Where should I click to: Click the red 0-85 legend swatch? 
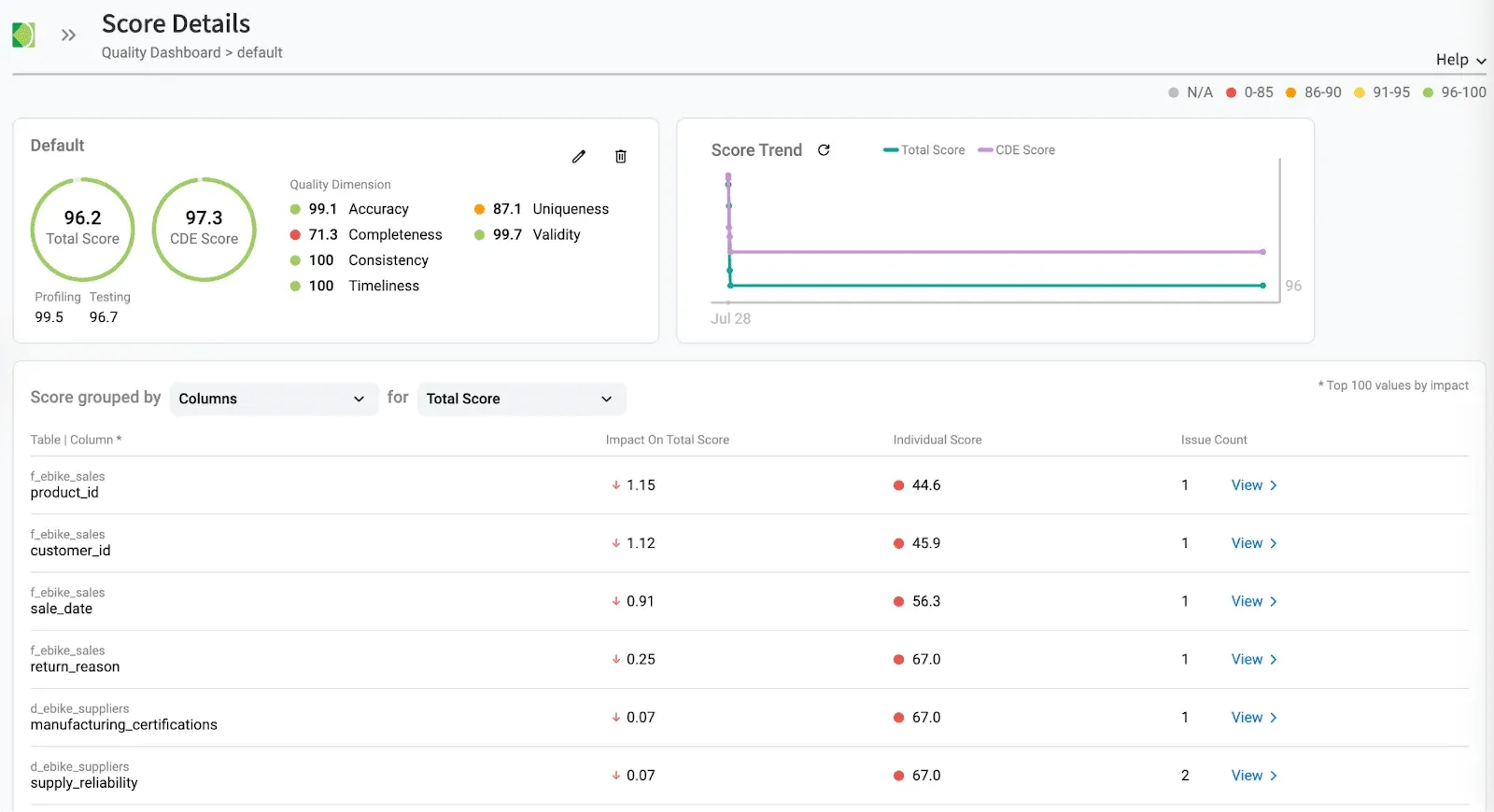1232,92
